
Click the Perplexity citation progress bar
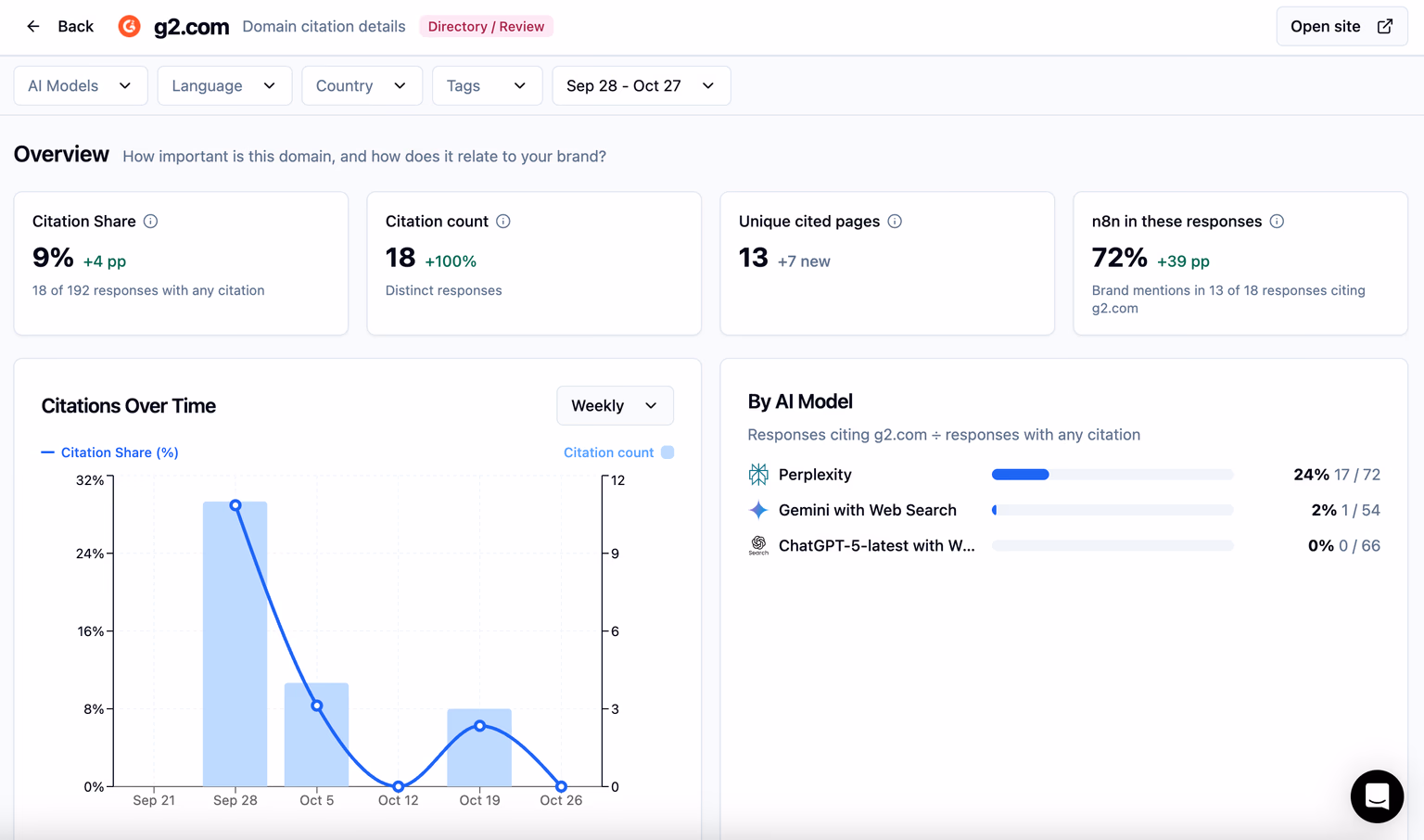coord(1112,475)
